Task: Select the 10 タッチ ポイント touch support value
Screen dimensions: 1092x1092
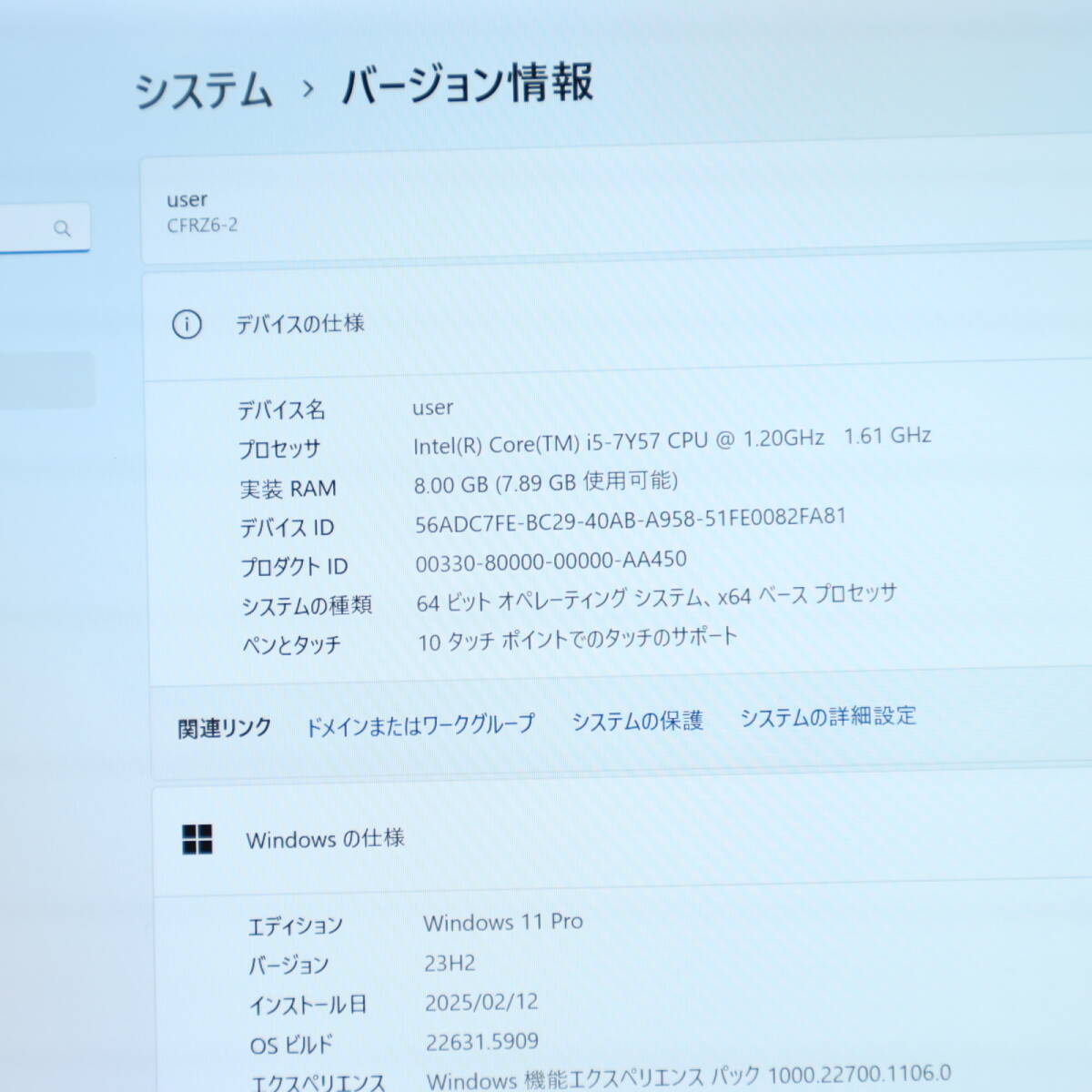Action: [577, 639]
